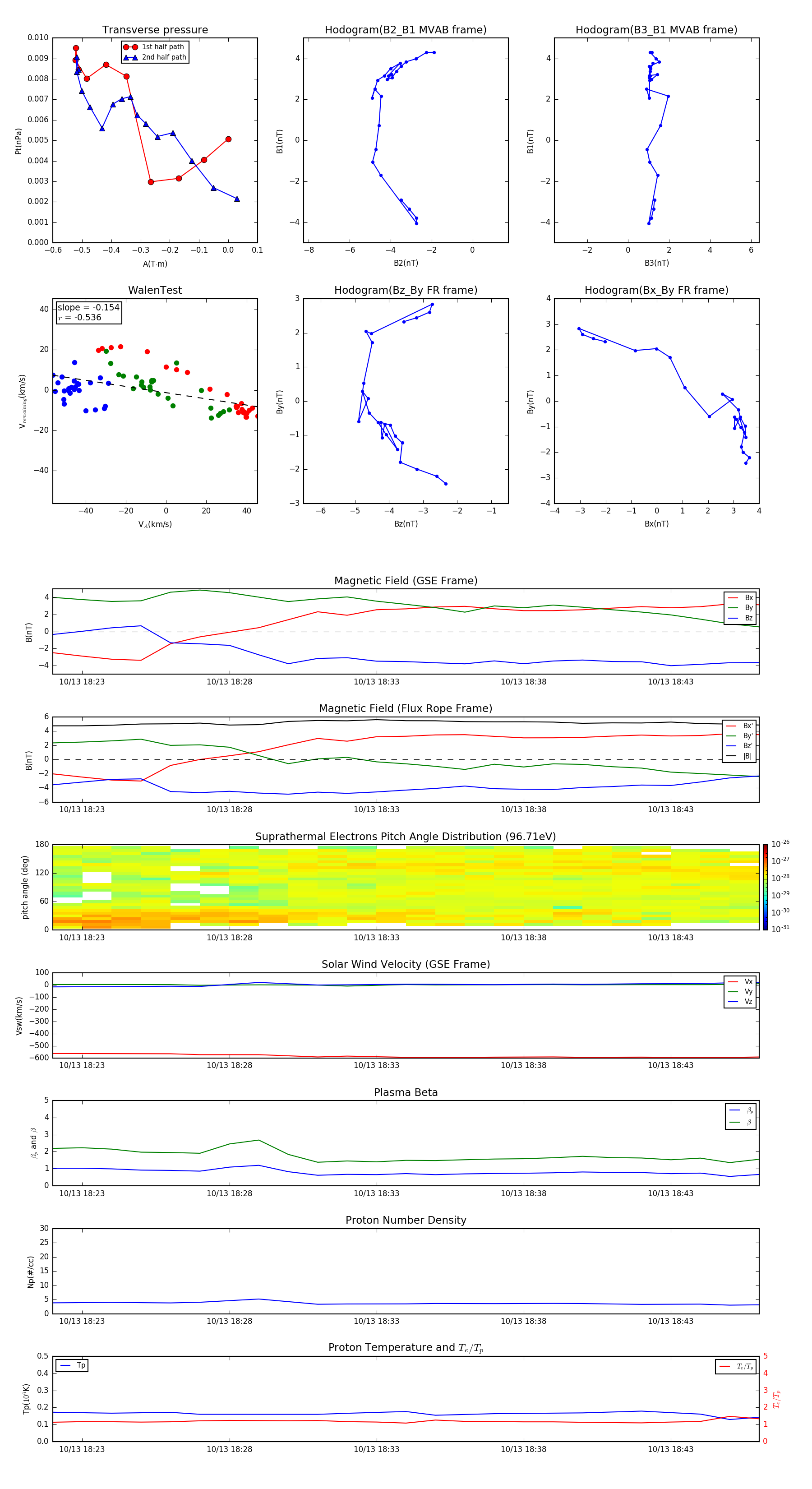
Task: Click '10/13 18:28' tick under Flux Rope panel
Action: [x=230, y=810]
